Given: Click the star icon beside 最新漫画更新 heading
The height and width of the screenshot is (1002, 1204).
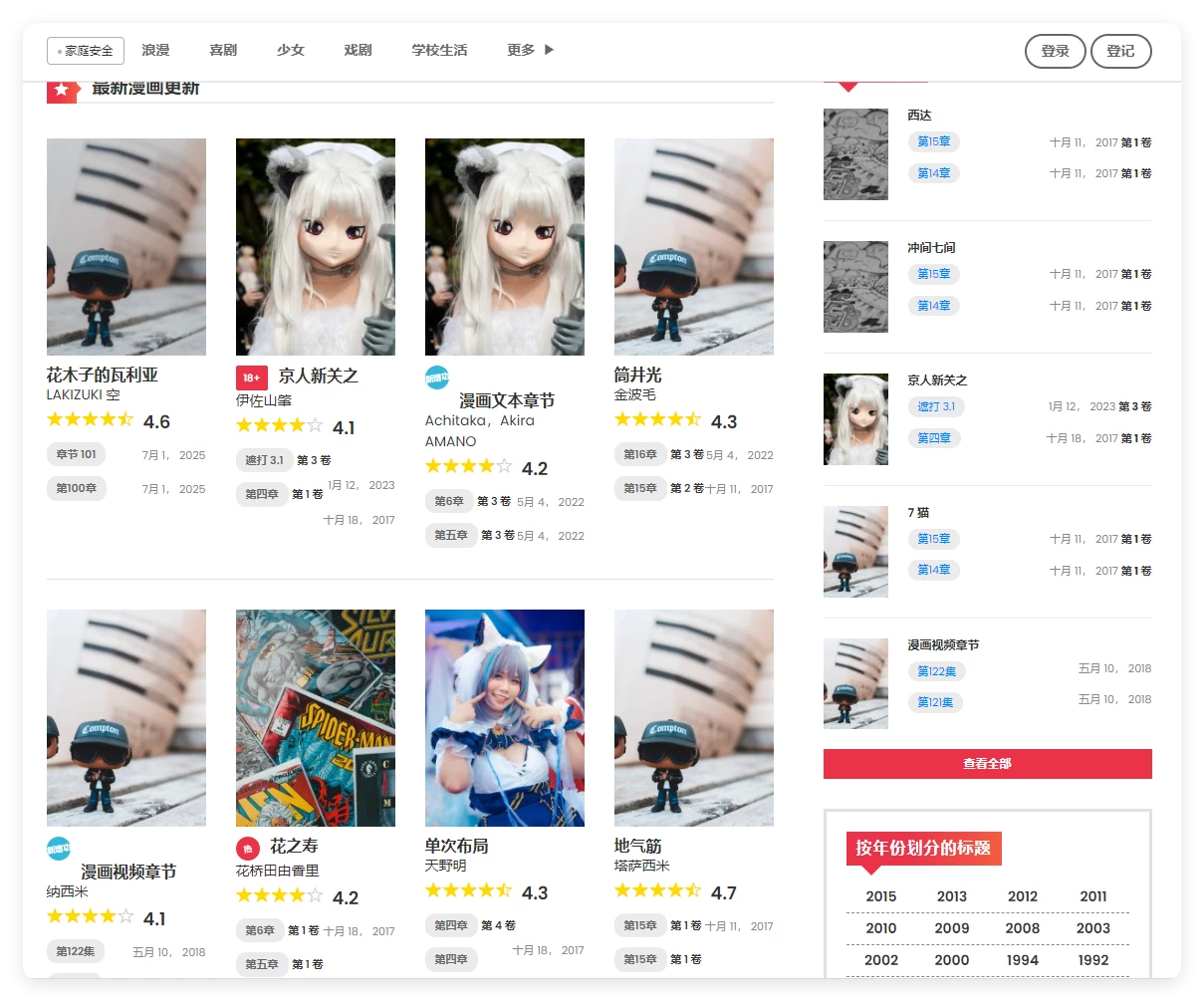Looking at the screenshot, I should [x=63, y=90].
